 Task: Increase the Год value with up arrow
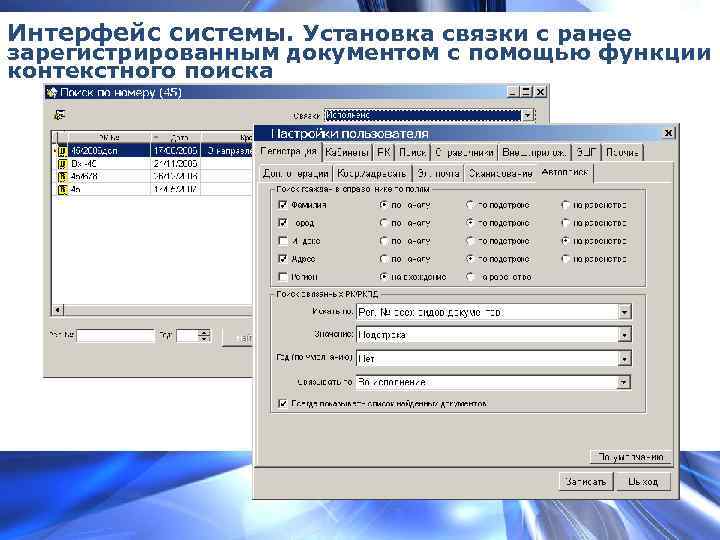205,332
